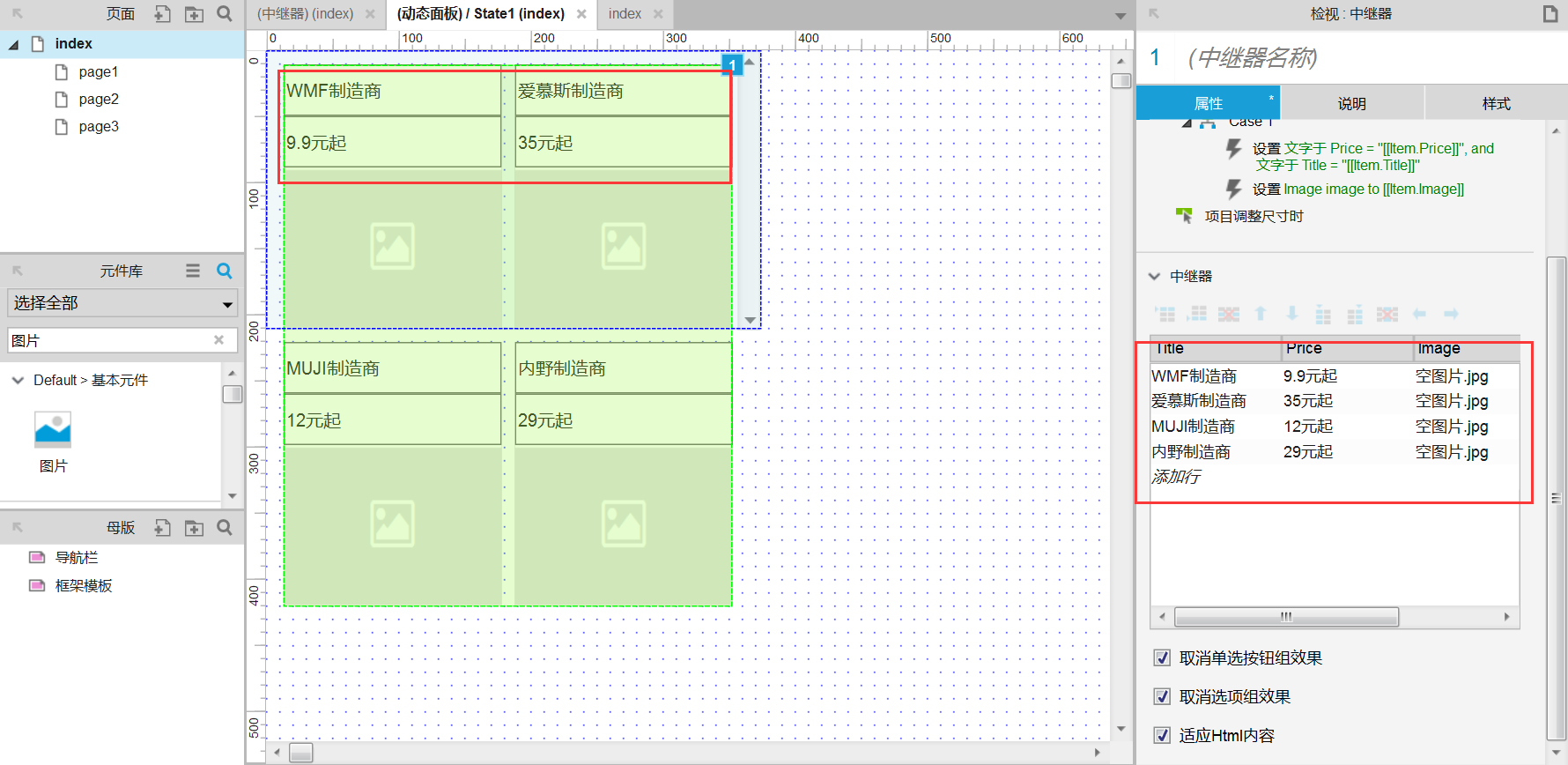Open page2 in the Pages tree
1568x765 pixels.
point(99,100)
